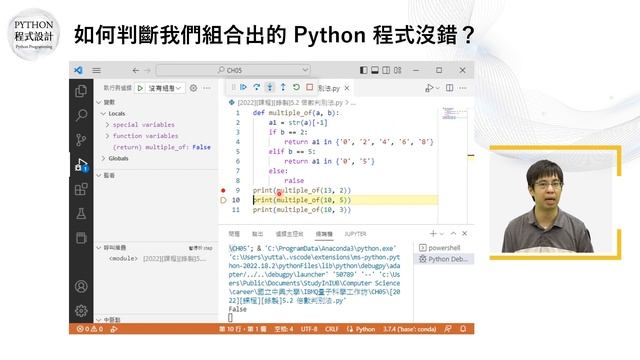The width and height of the screenshot is (640, 360).
Task: Open the debug configuration dropdown
Action: tap(164, 88)
